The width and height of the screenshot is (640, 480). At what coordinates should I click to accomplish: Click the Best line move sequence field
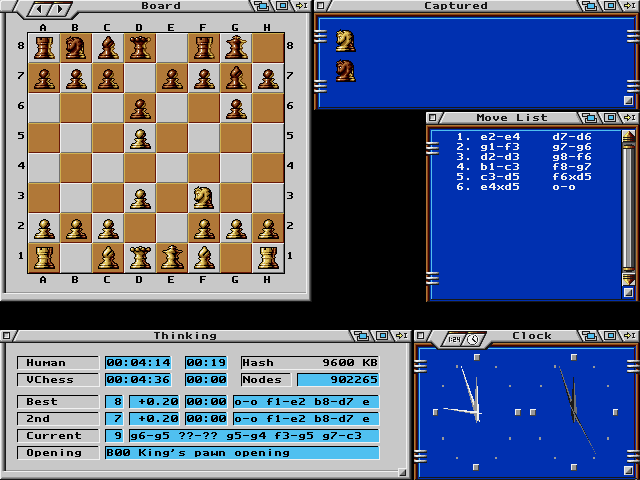click(305, 401)
